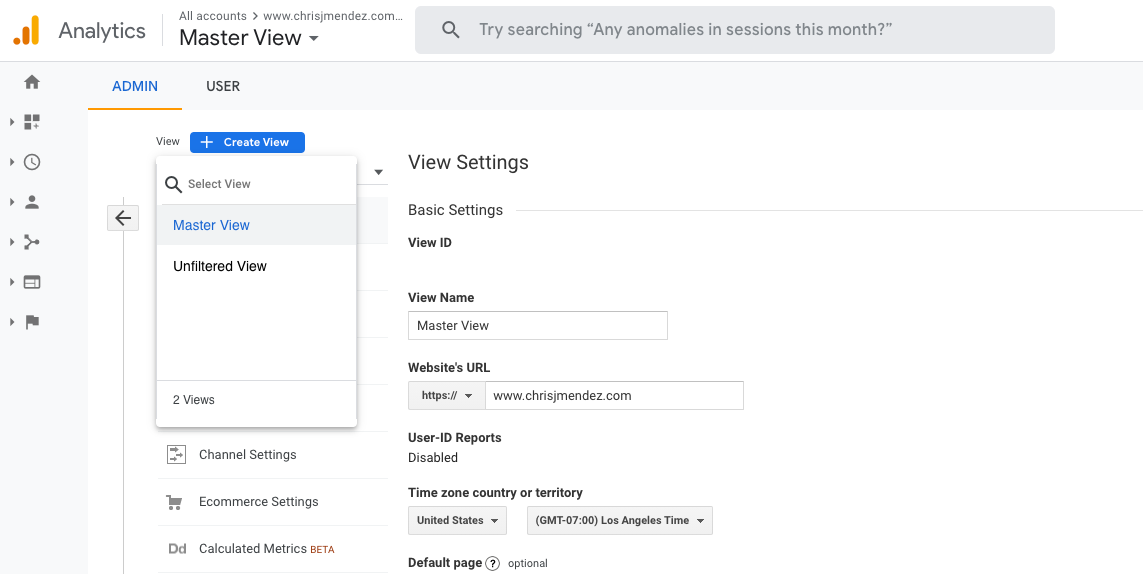Click the All accounts breadcrumb
Screen dimensions: 1143x574
[213, 16]
